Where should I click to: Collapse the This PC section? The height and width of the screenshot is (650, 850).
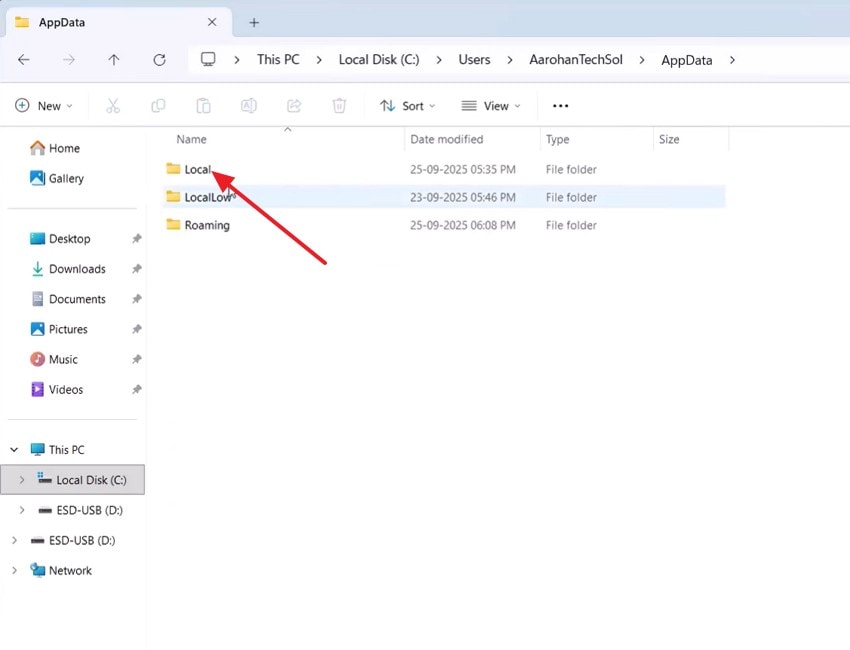pos(13,449)
